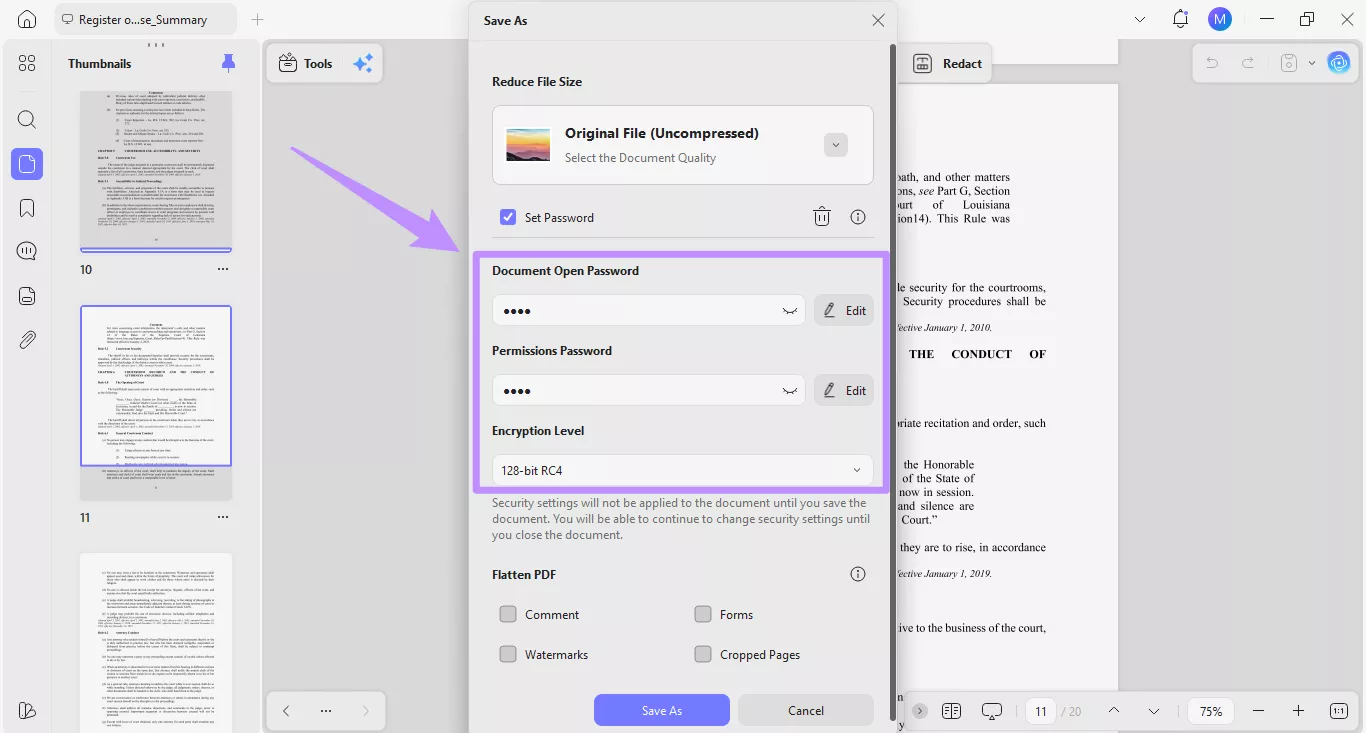Enable the Watermarks flatten checkbox

pos(508,654)
